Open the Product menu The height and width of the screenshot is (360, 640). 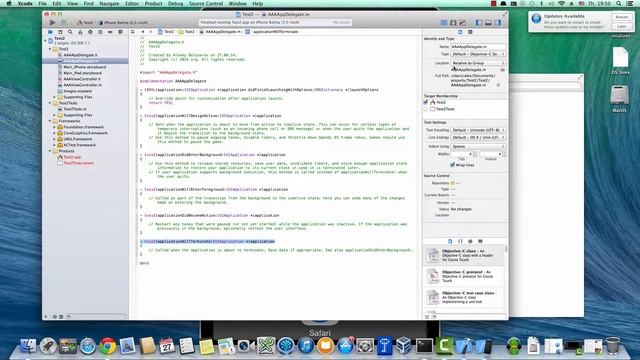pyautogui.click(x=153, y=4)
